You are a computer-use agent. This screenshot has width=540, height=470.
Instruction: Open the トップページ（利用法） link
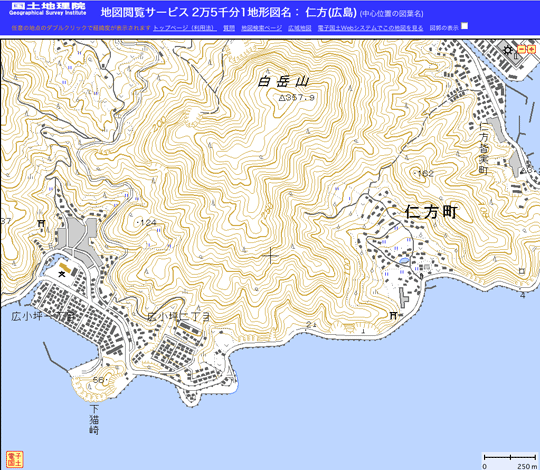tap(185, 28)
